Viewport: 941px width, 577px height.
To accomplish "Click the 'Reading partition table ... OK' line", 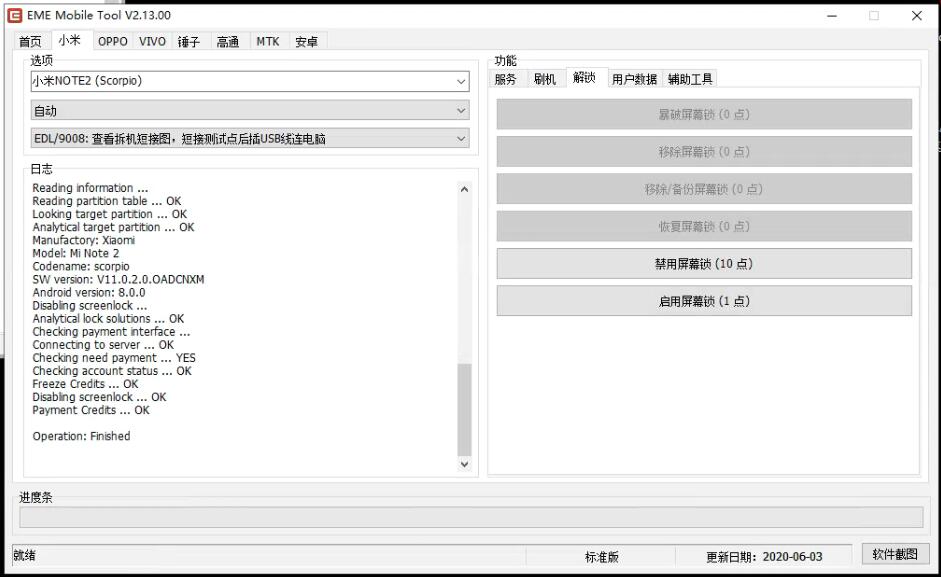I will click(106, 201).
